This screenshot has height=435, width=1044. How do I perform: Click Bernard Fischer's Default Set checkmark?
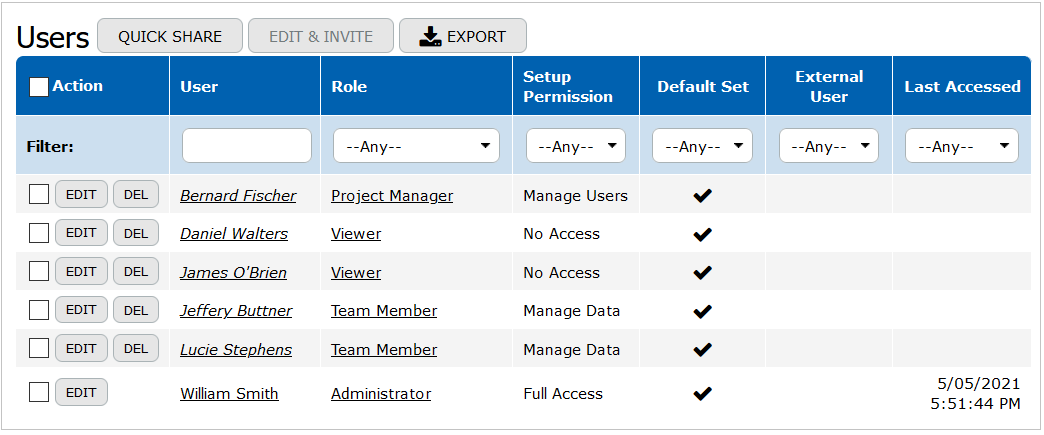coord(702,195)
